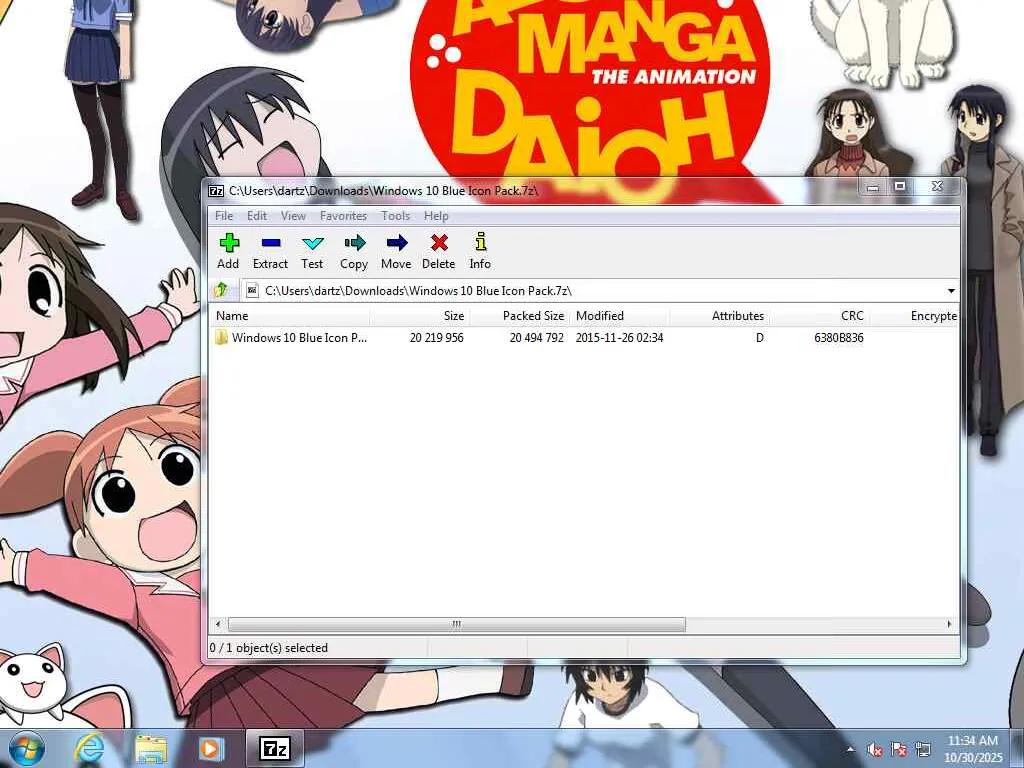Click the horizontal scrollbar thumb
Image resolution: width=1024 pixels, height=768 pixels.
(456, 624)
